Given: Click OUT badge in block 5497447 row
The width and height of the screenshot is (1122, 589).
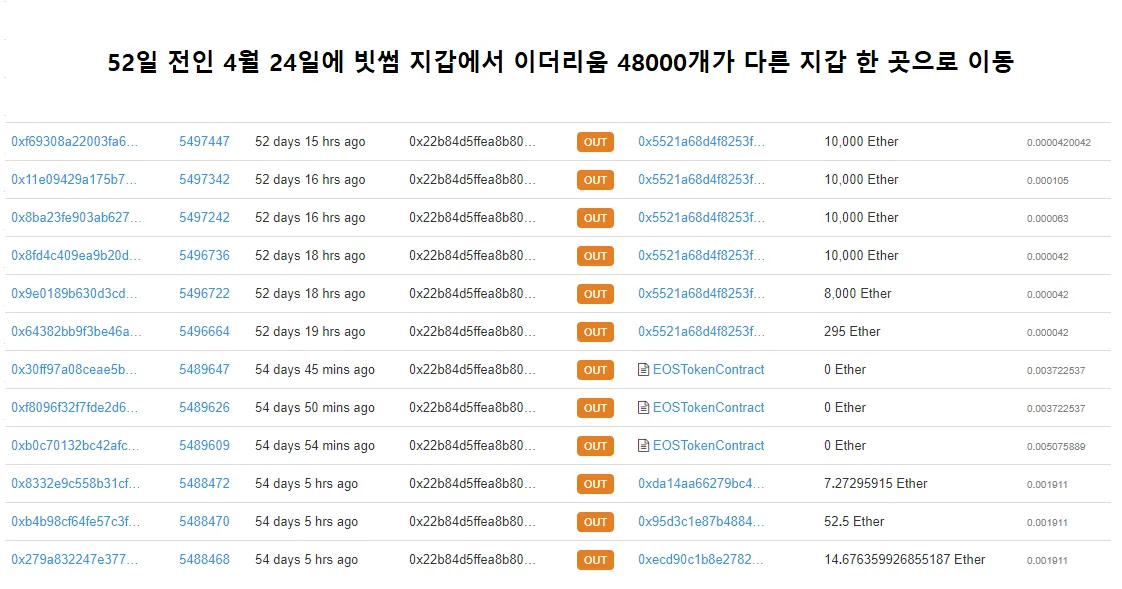Looking at the screenshot, I should pyautogui.click(x=595, y=142).
